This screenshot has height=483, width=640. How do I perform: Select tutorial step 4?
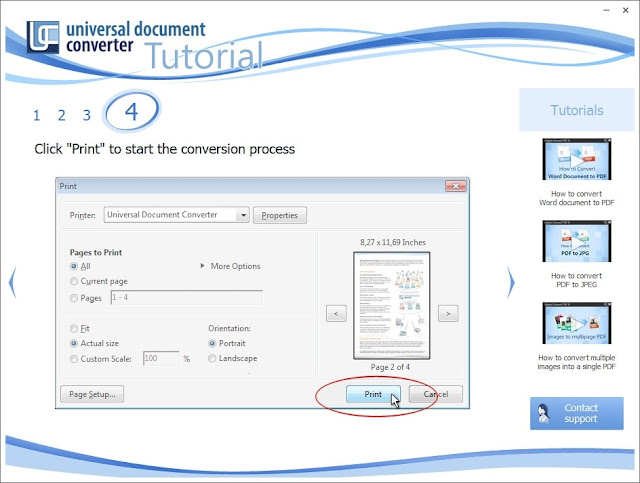click(131, 111)
